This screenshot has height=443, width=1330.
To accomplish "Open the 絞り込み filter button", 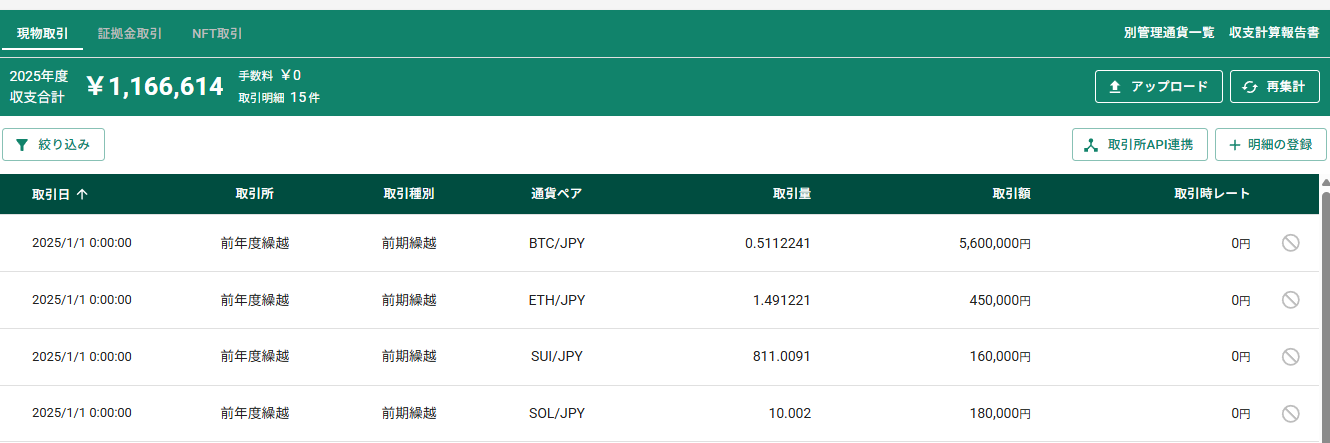I will point(53,144).
